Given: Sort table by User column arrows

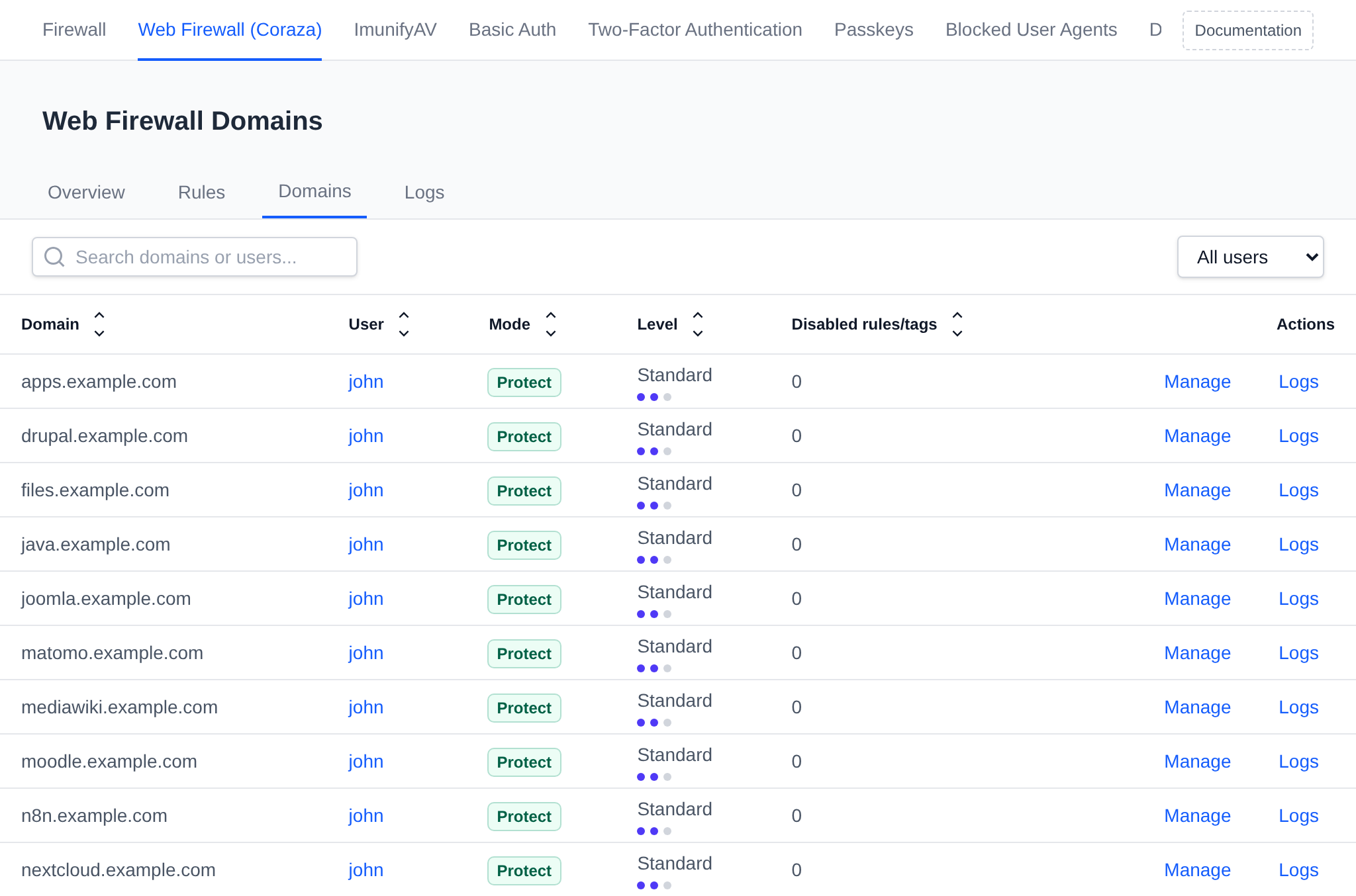Looking at the screenshot, I should 404,324.
